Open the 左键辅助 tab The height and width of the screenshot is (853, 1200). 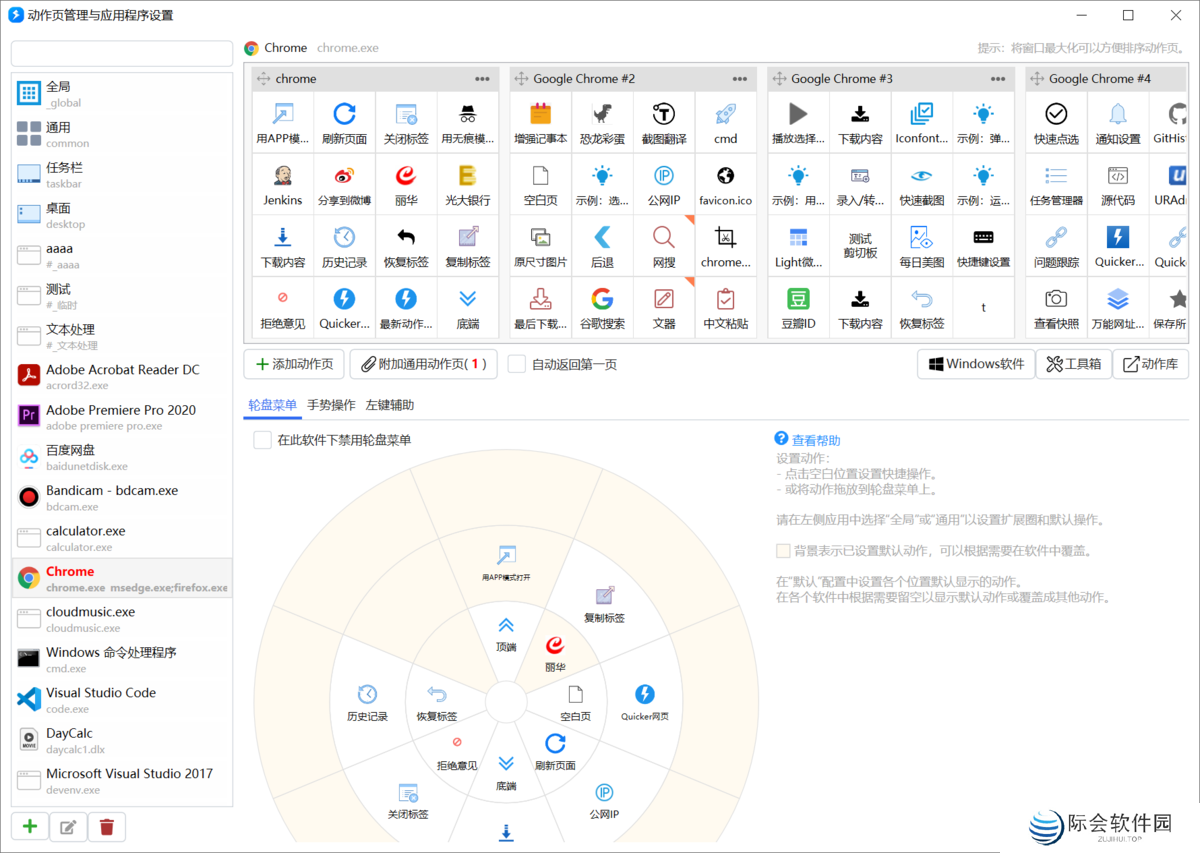point(392,406)
